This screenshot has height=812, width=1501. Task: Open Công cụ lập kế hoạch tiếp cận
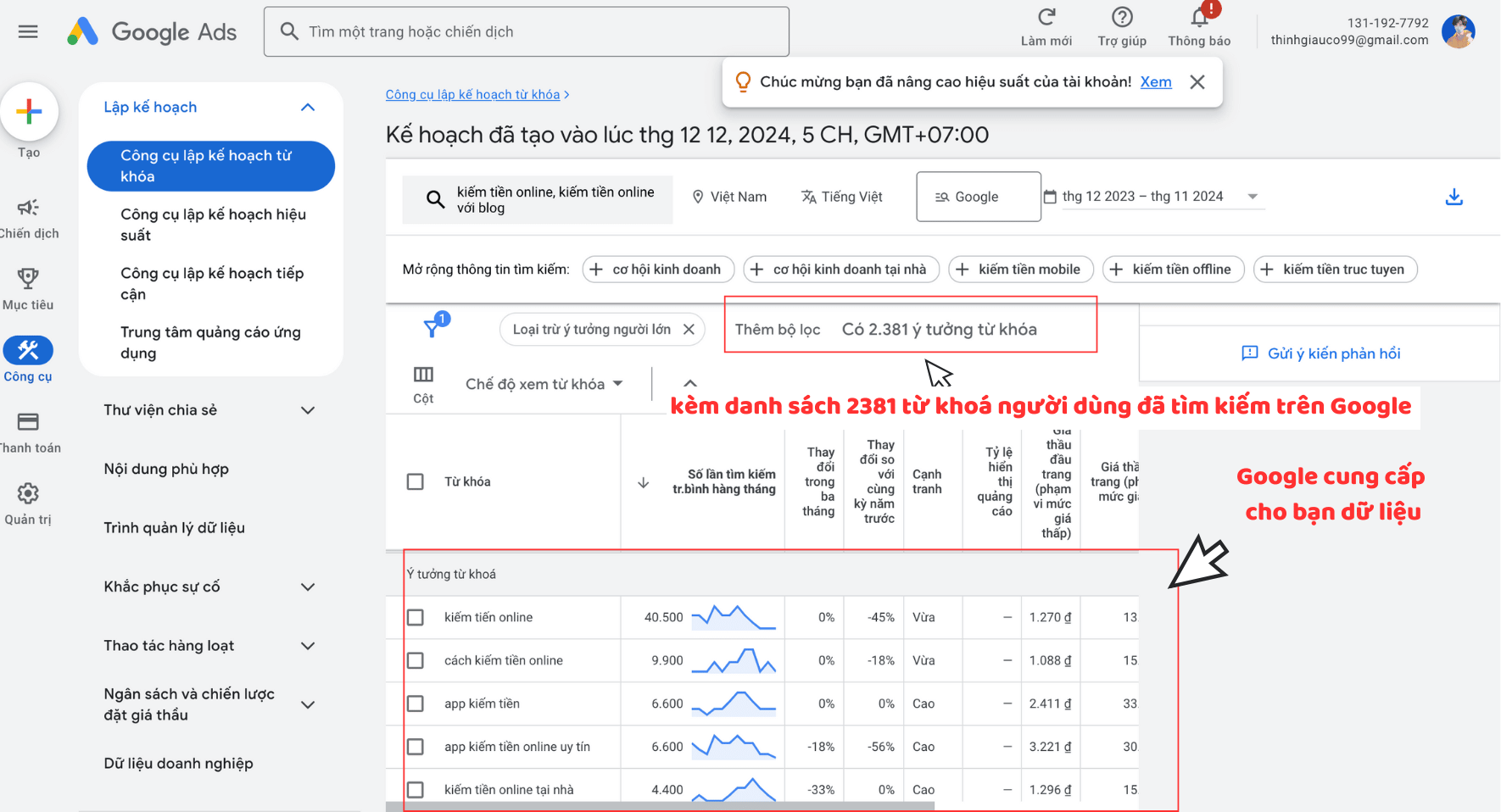(x=212, y=284)
